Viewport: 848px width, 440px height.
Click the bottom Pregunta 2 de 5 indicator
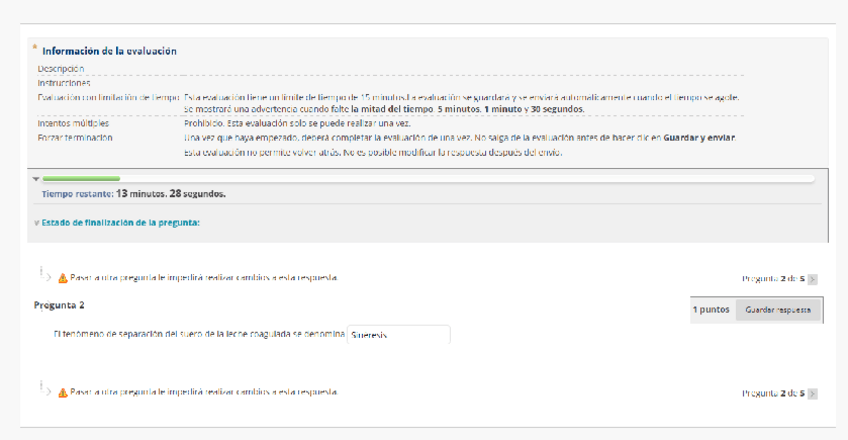[773, 393]
